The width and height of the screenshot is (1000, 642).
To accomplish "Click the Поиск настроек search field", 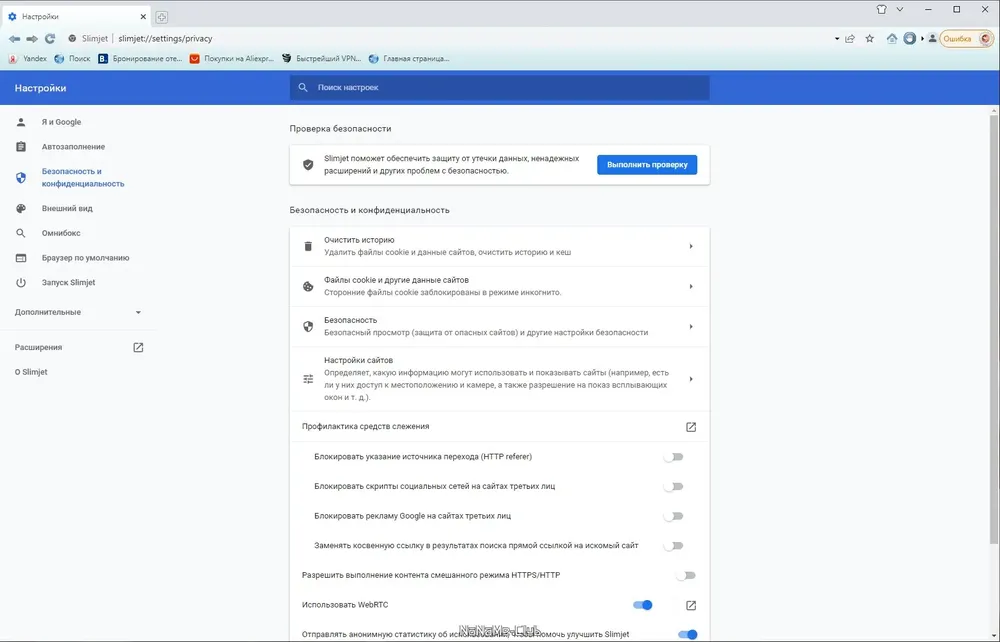I will pyautogui.click(x=499, y=87).
